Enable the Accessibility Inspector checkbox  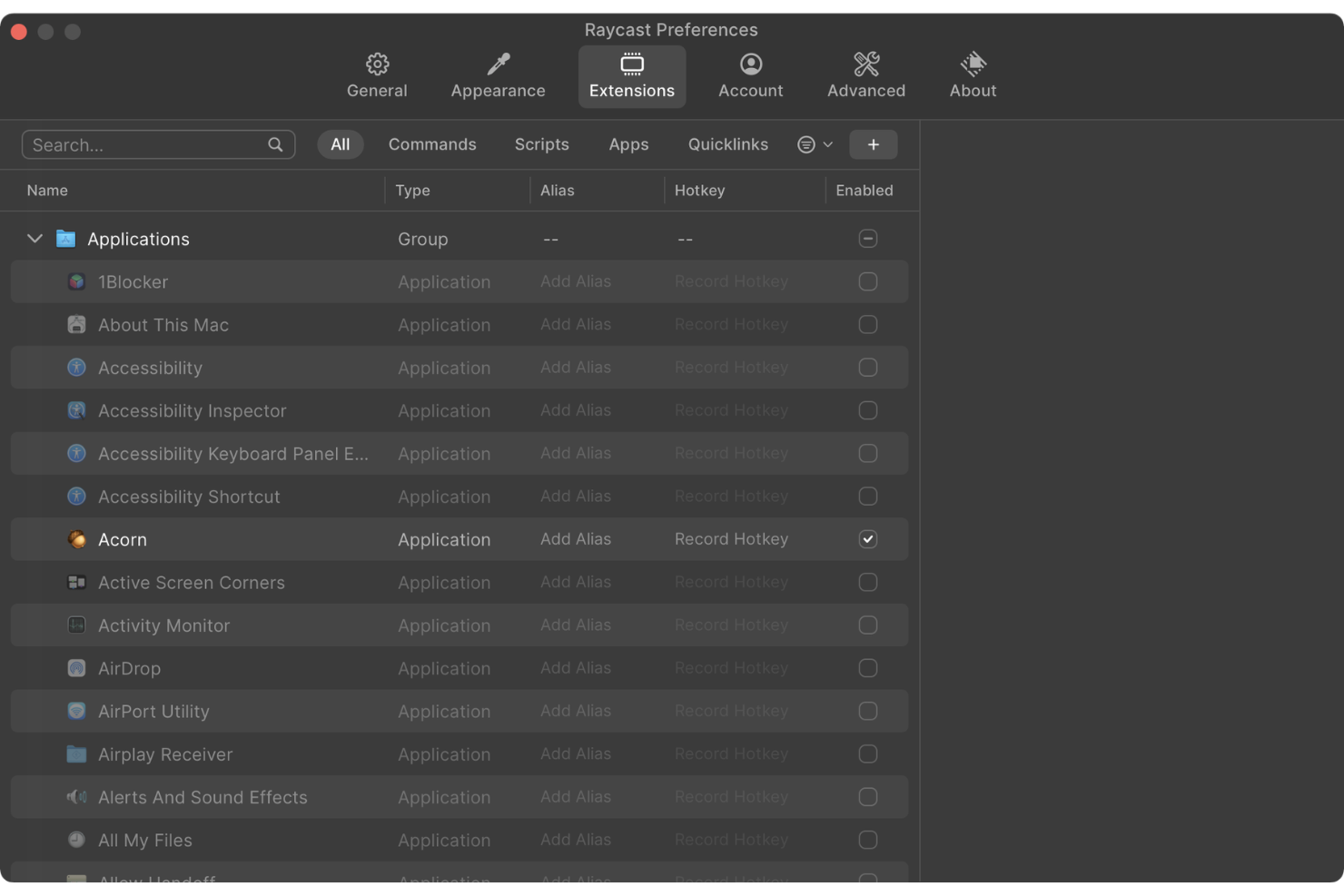coord(868,410)
